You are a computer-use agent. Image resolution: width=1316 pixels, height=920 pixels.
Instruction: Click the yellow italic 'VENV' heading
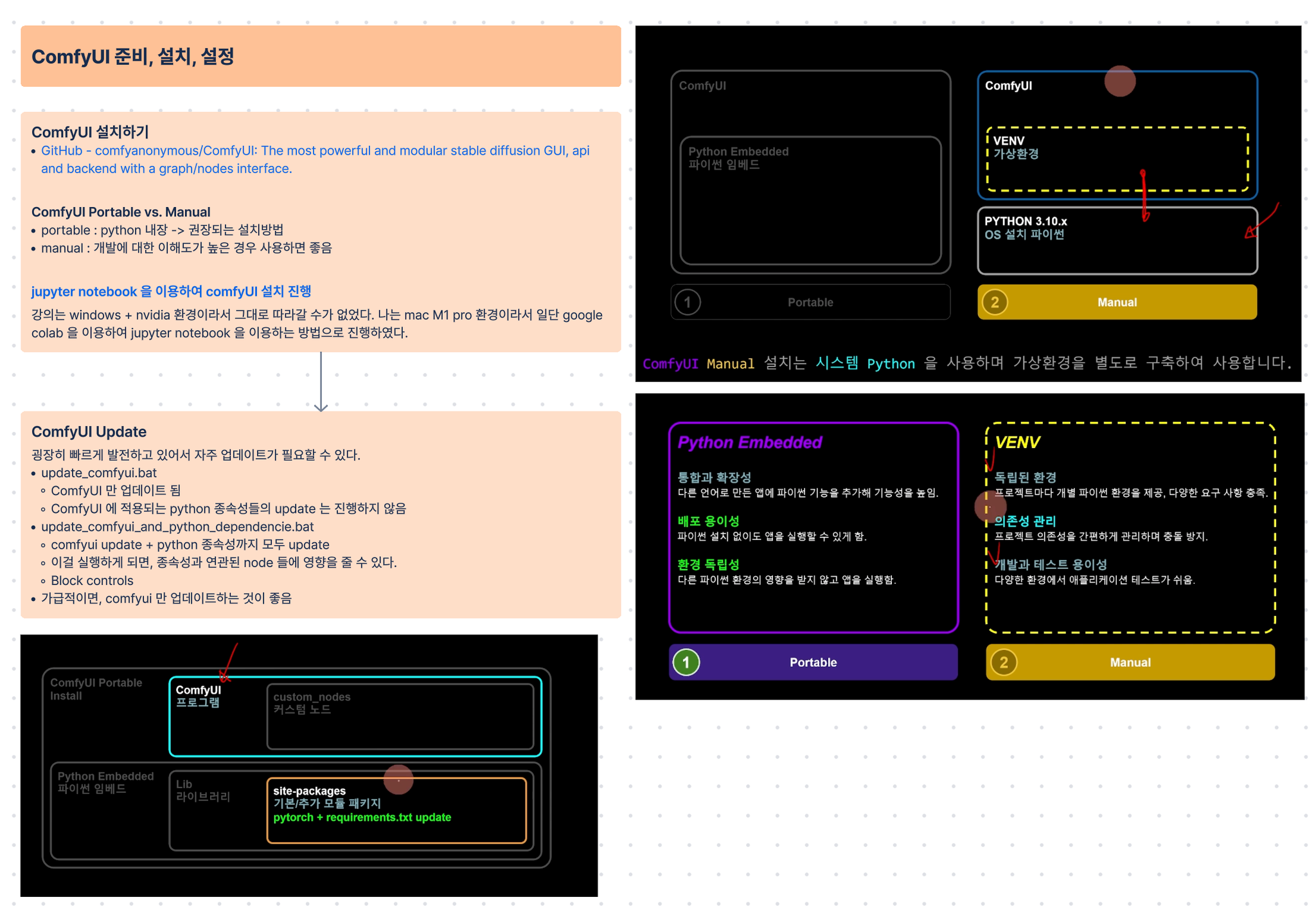1017,442
